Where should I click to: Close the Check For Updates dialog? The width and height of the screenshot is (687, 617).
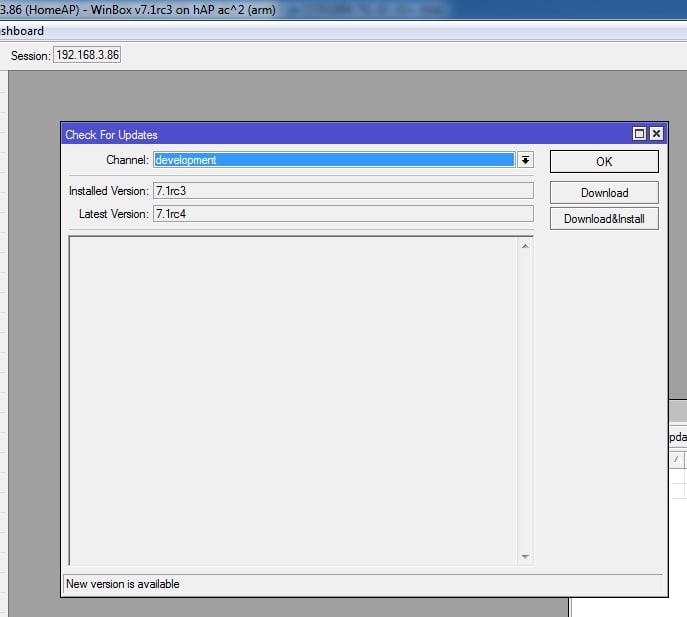click(656, 134)
